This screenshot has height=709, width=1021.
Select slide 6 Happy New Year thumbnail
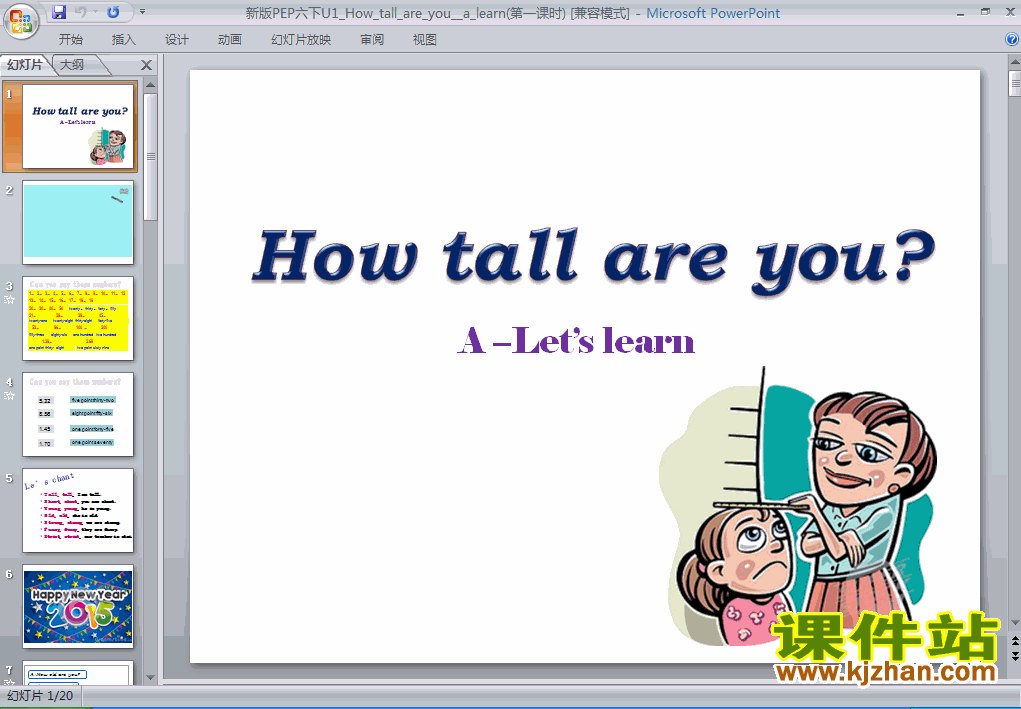pos(78,606)
